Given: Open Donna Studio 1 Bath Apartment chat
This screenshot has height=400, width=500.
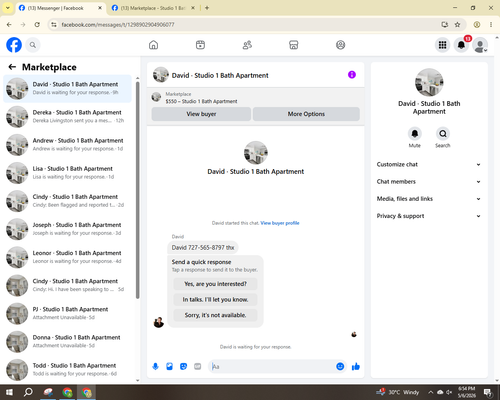Looking at the screenshot, I should pyautogui.click(x=67, y=341).
